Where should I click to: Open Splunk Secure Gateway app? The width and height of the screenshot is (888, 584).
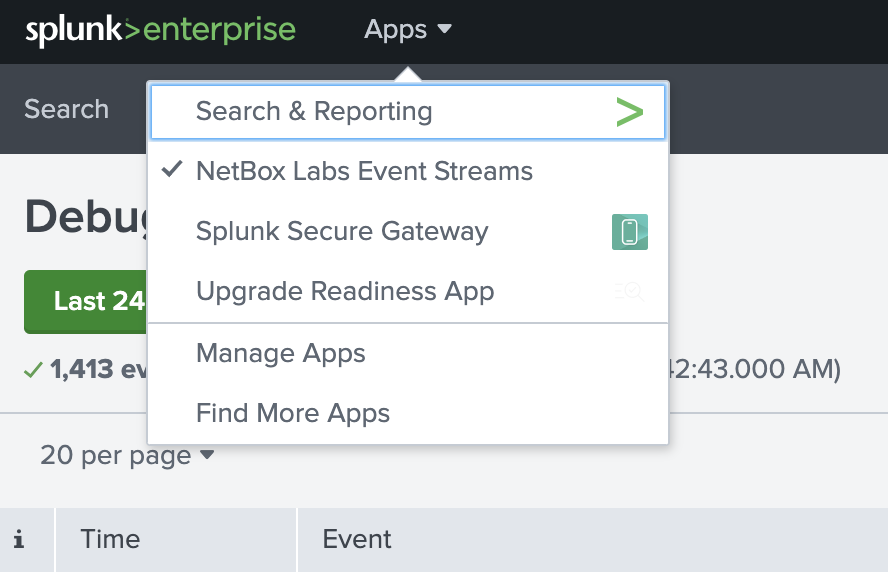click(x=408, y=231)
